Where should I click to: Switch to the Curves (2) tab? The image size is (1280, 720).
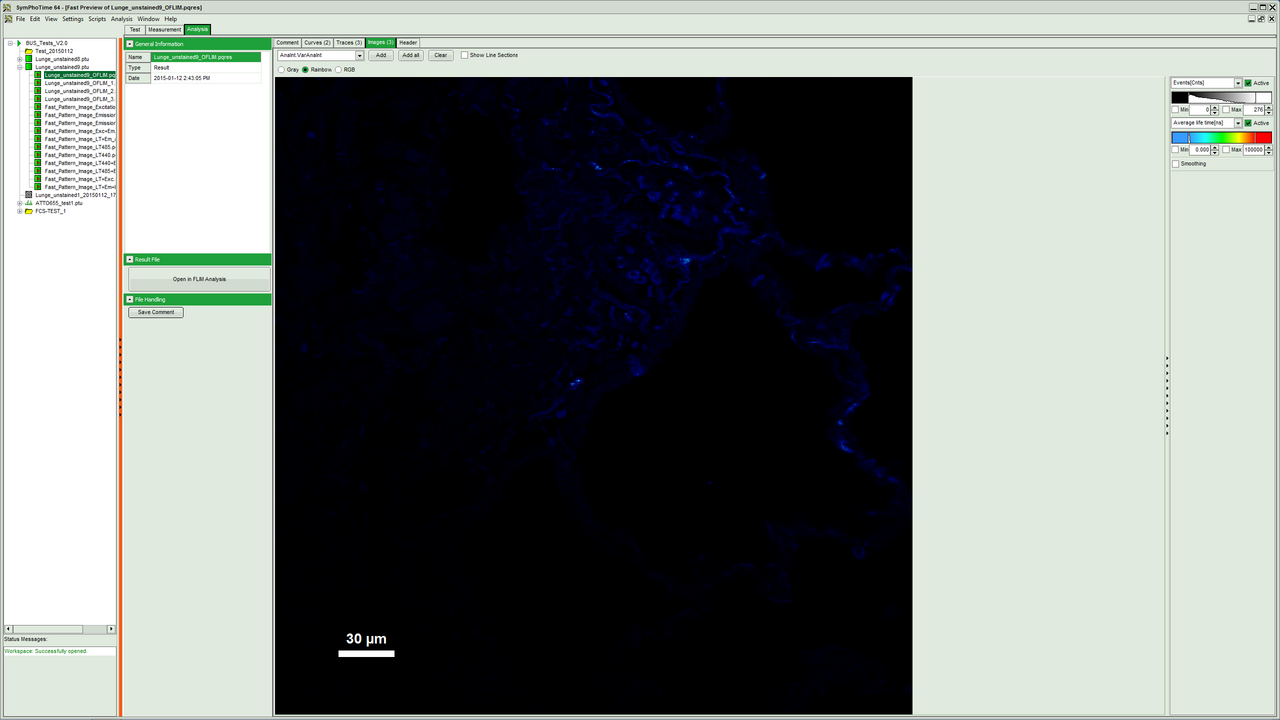[x=317, y=43]
